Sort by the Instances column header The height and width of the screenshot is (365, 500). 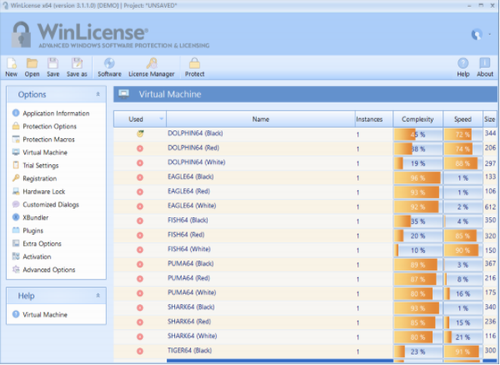(x=374, y=119)
